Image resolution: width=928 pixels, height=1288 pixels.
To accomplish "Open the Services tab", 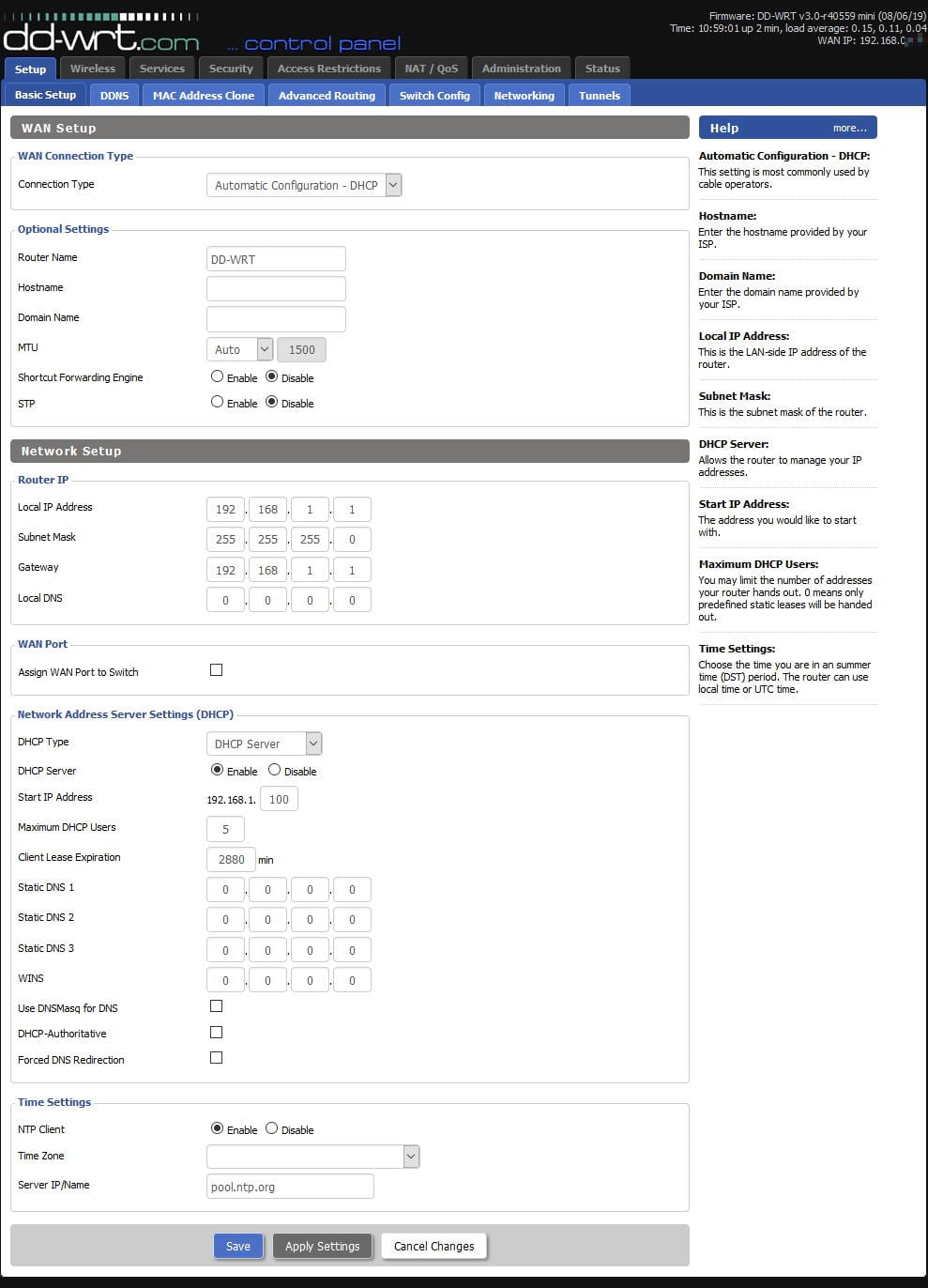I will [x=162, y=68].
